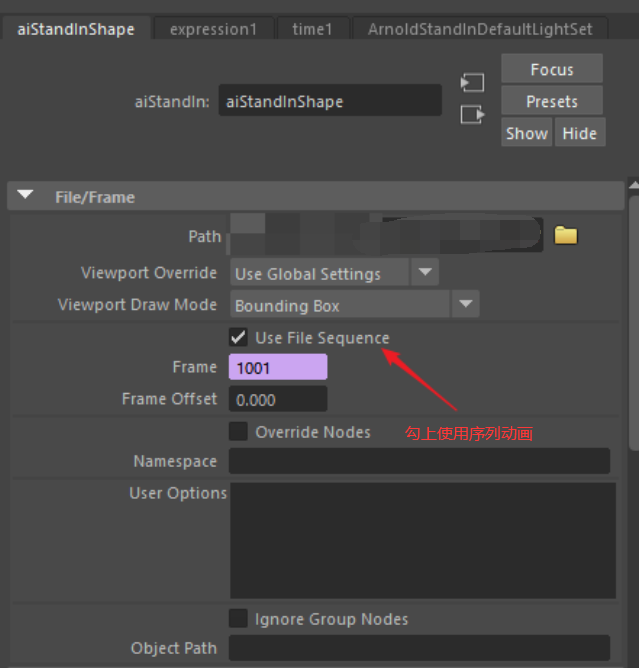
Task: Select the aiStandInShape tab
Action: pyautogui.click(x=76, y=29)
